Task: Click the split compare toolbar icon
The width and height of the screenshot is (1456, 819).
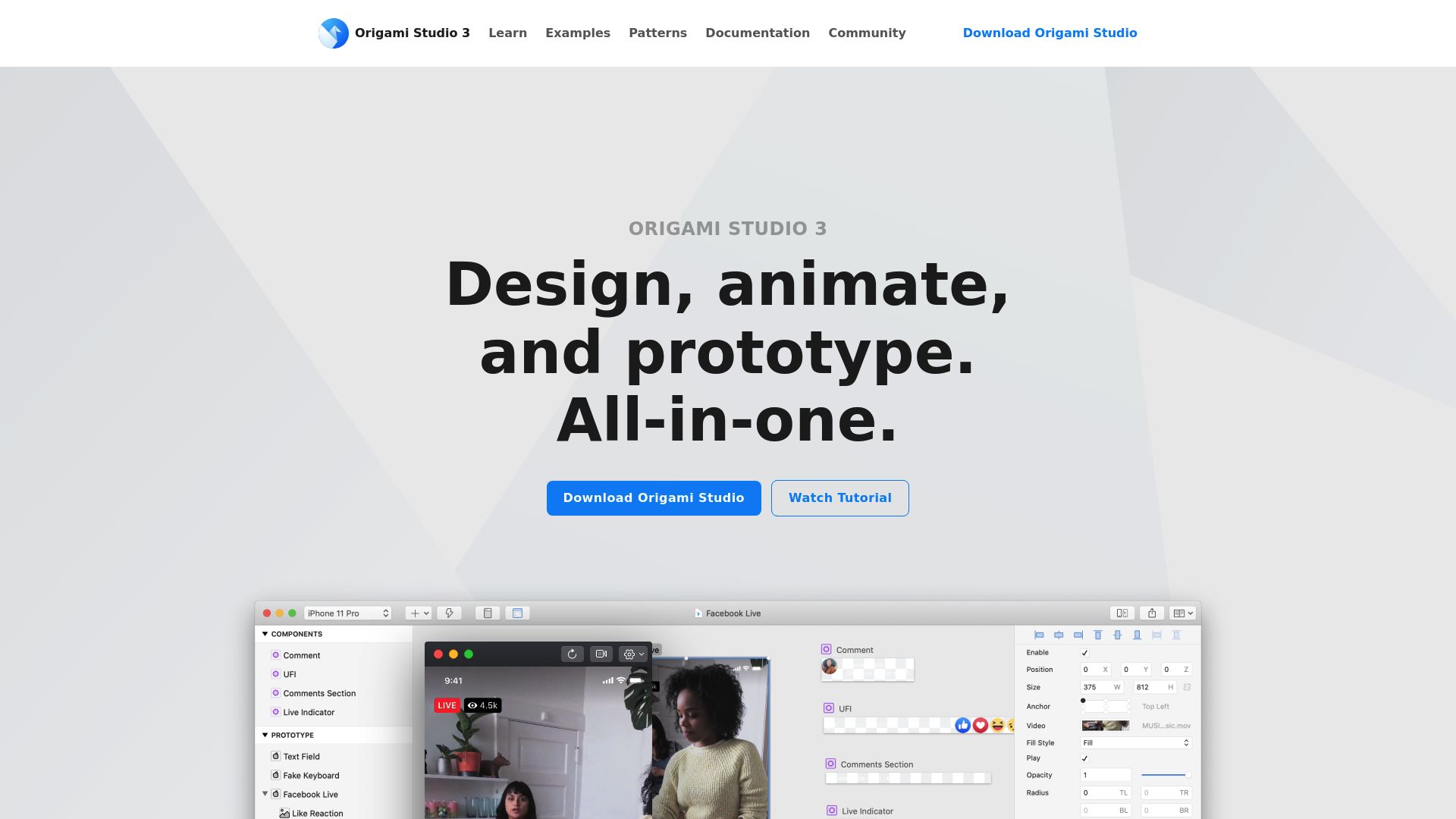Action: (1122, 613)
